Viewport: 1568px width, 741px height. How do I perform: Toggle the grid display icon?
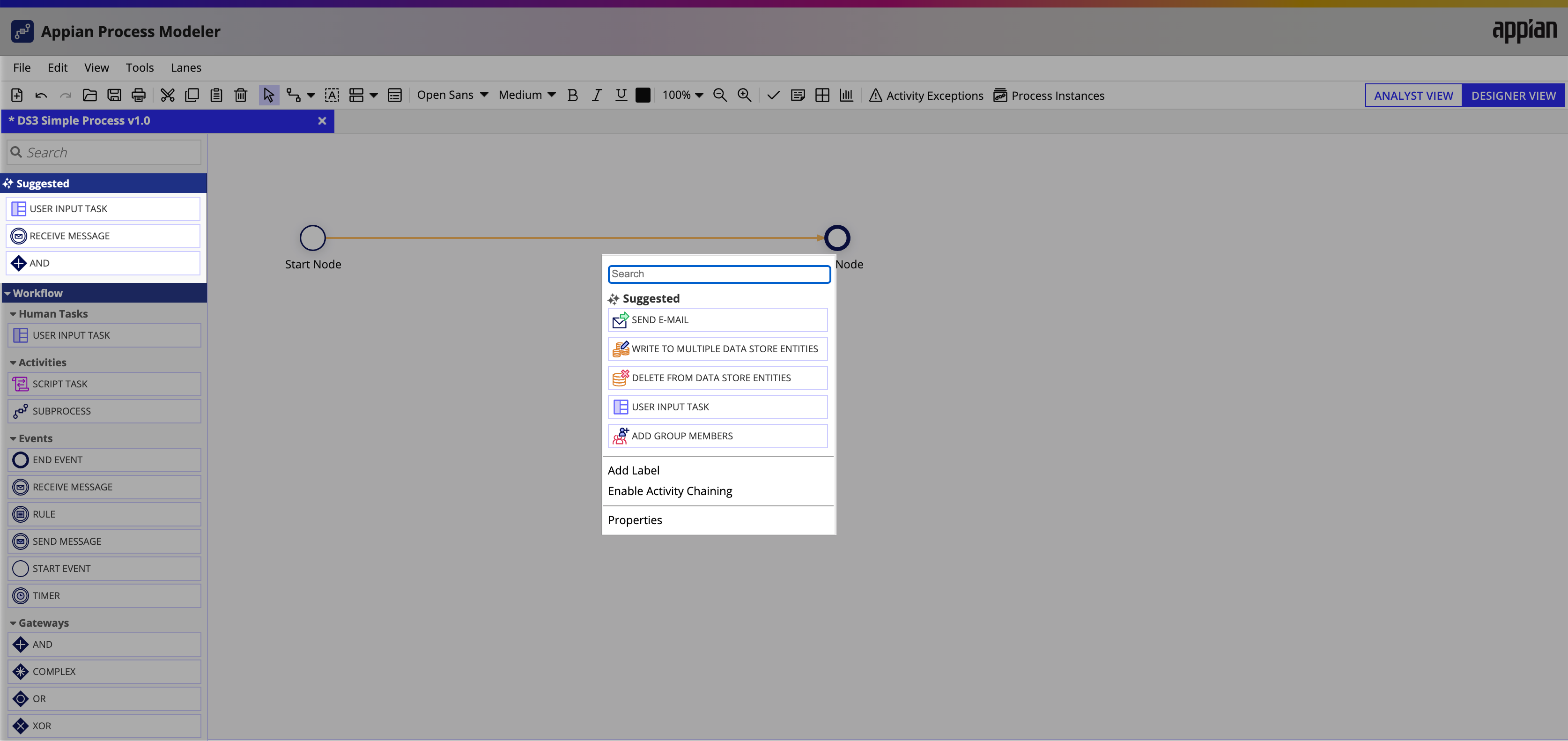822,95
